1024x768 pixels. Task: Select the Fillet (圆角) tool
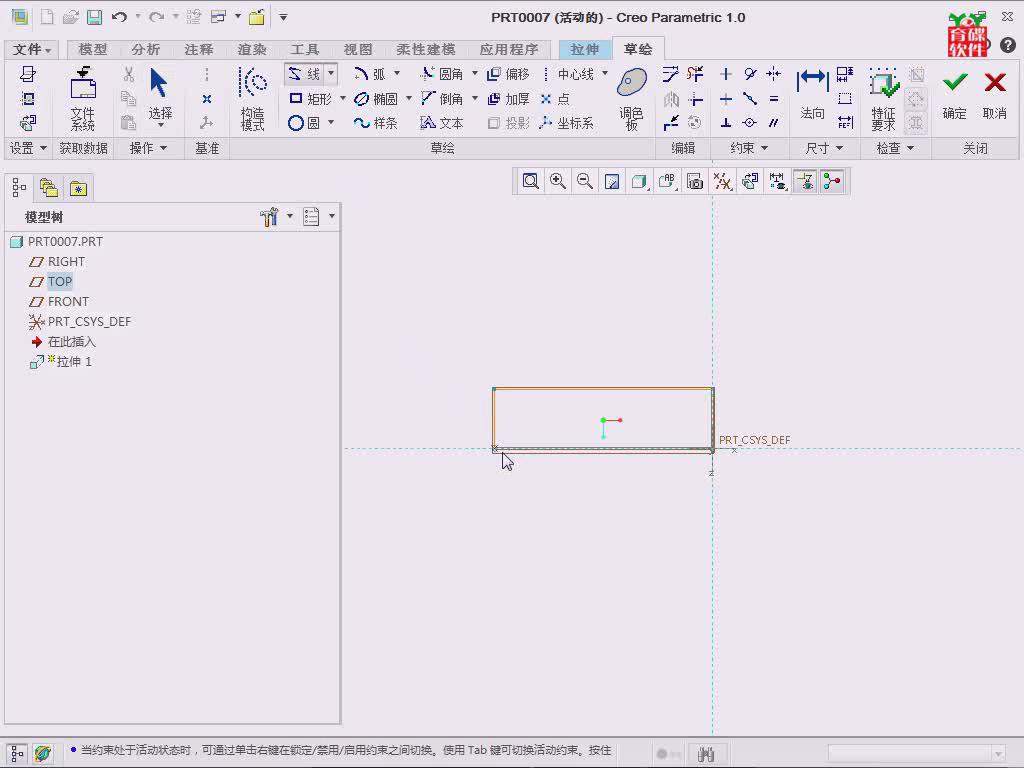coord(442,74)
